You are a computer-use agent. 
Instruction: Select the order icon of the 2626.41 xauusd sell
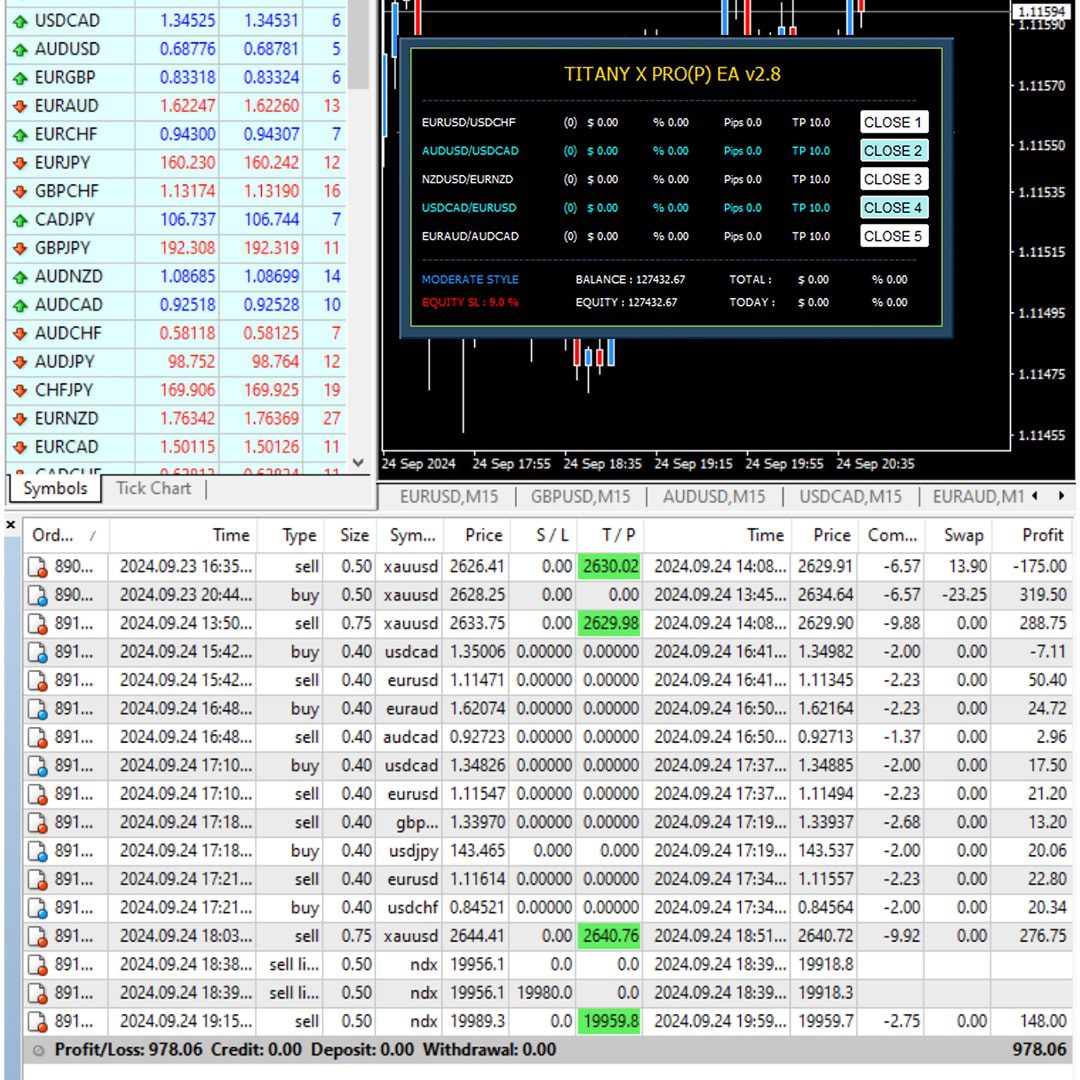38,566
